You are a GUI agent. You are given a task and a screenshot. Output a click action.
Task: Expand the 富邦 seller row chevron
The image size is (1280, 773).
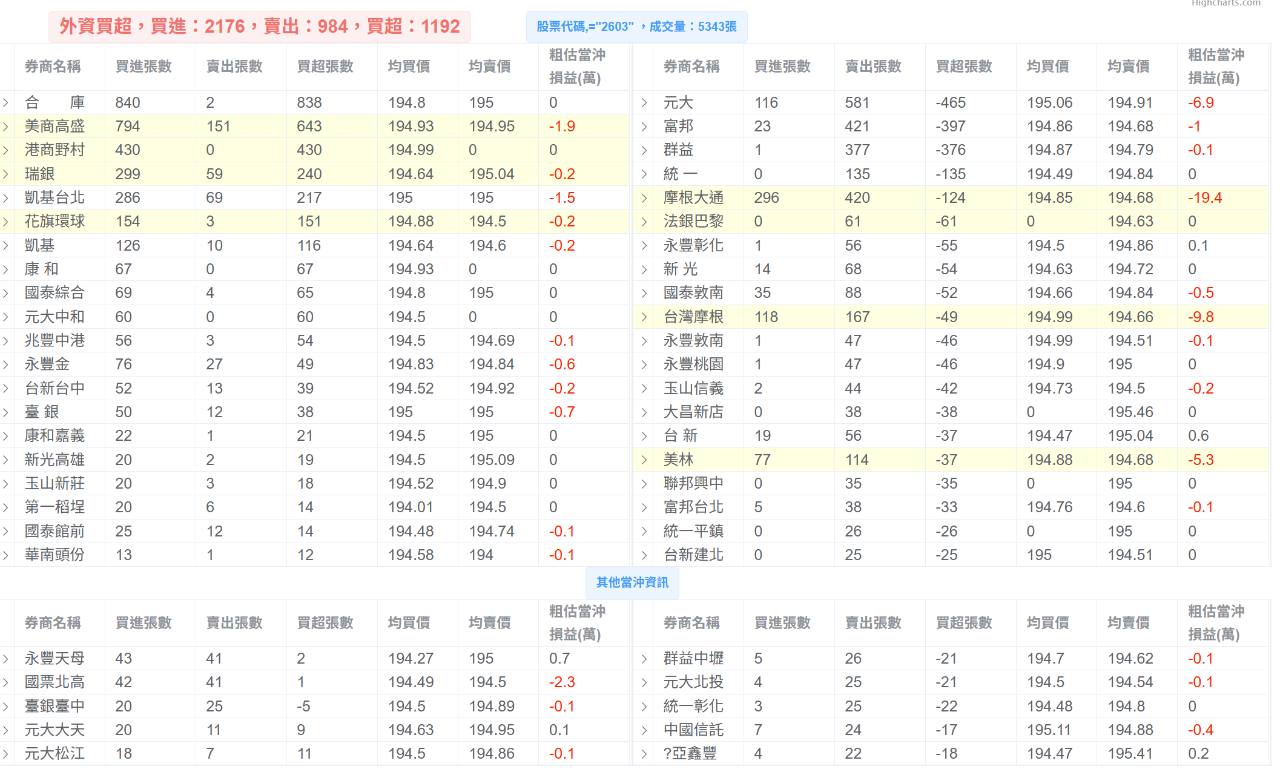pos(644,126)
